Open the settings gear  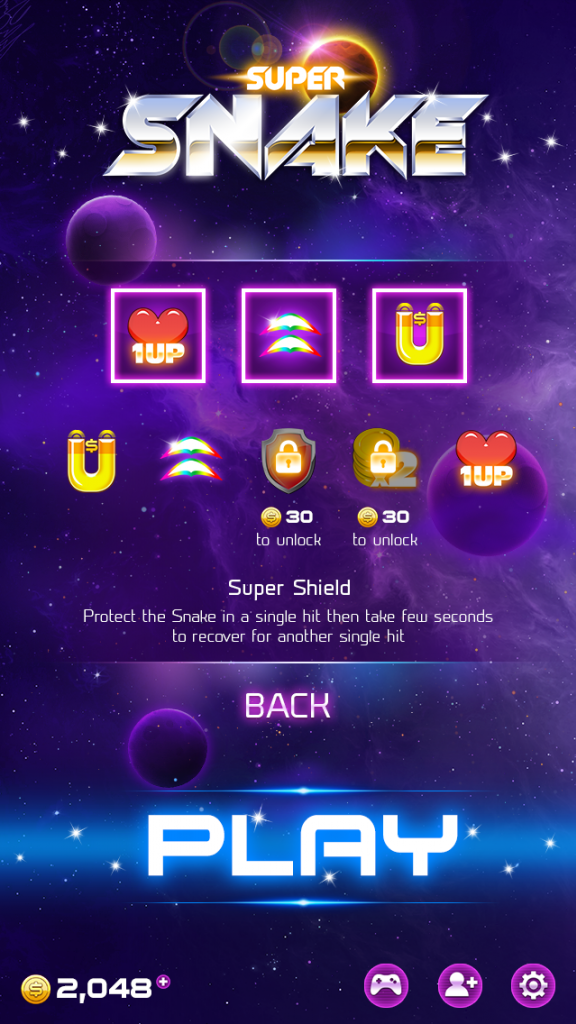pos(533,985)
